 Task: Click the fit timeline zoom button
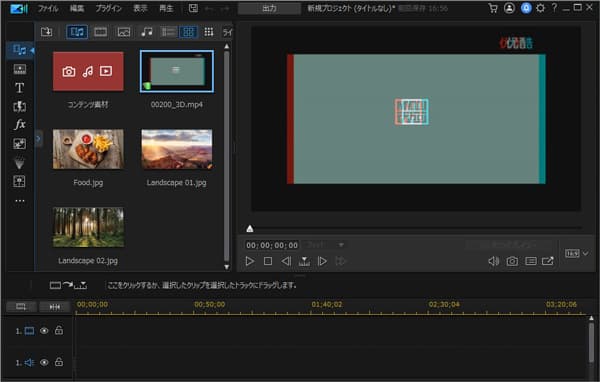pyautogui.click(x=55, y=307)
